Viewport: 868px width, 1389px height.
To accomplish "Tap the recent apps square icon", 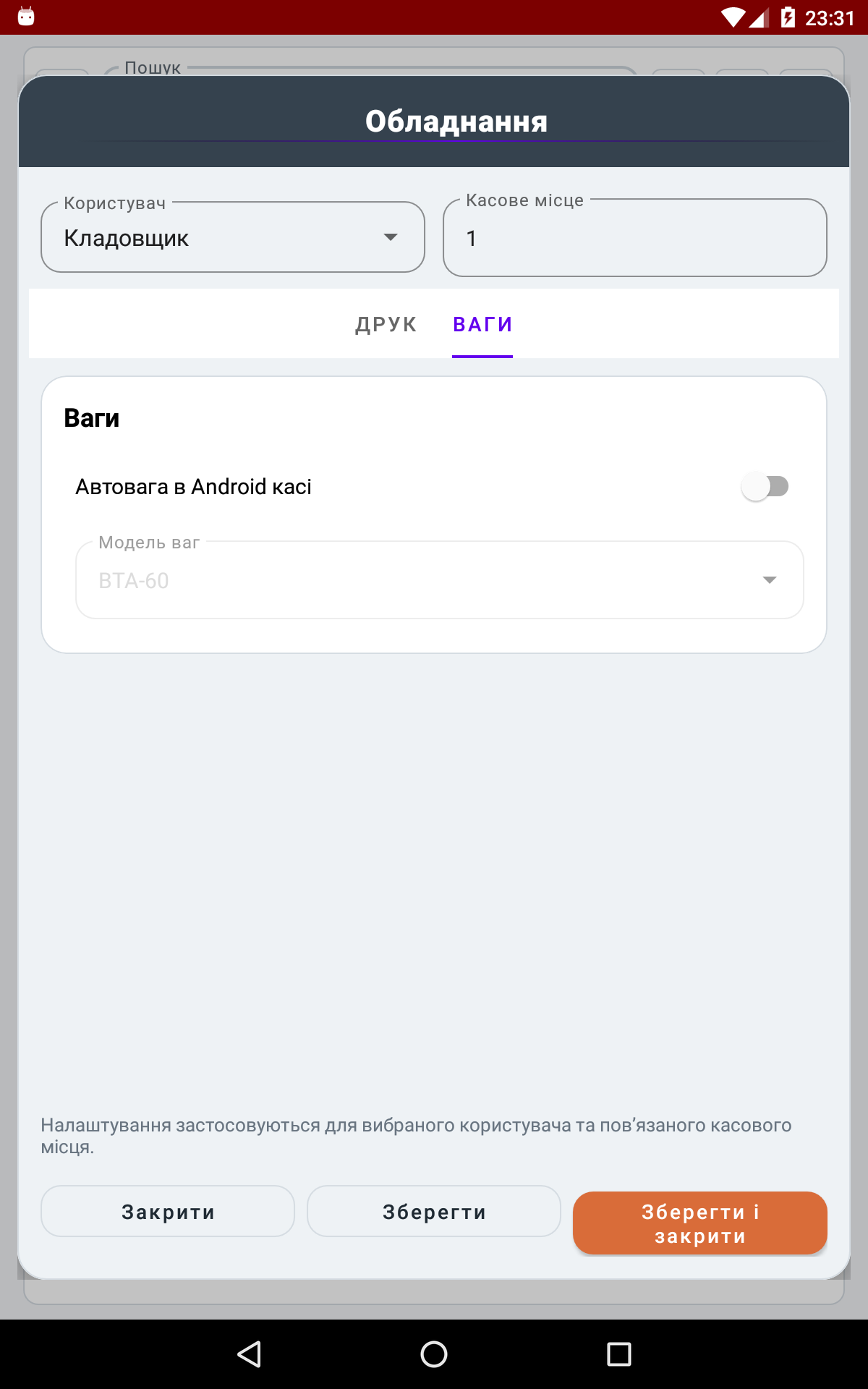I will coord(619,1354).
